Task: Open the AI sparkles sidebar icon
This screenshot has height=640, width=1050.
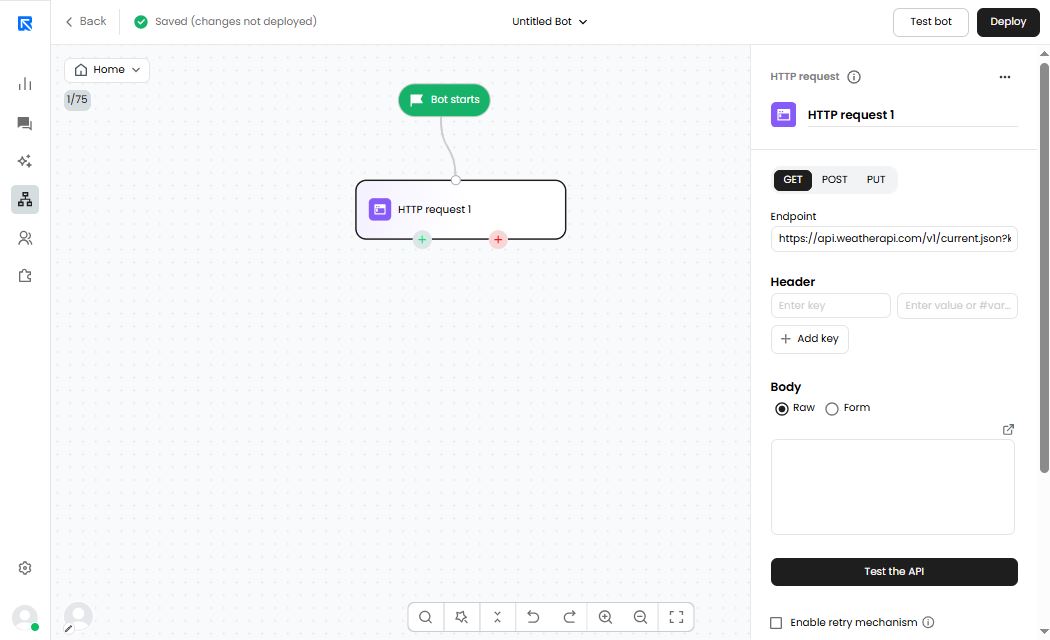Action: (x=25, y=161)
